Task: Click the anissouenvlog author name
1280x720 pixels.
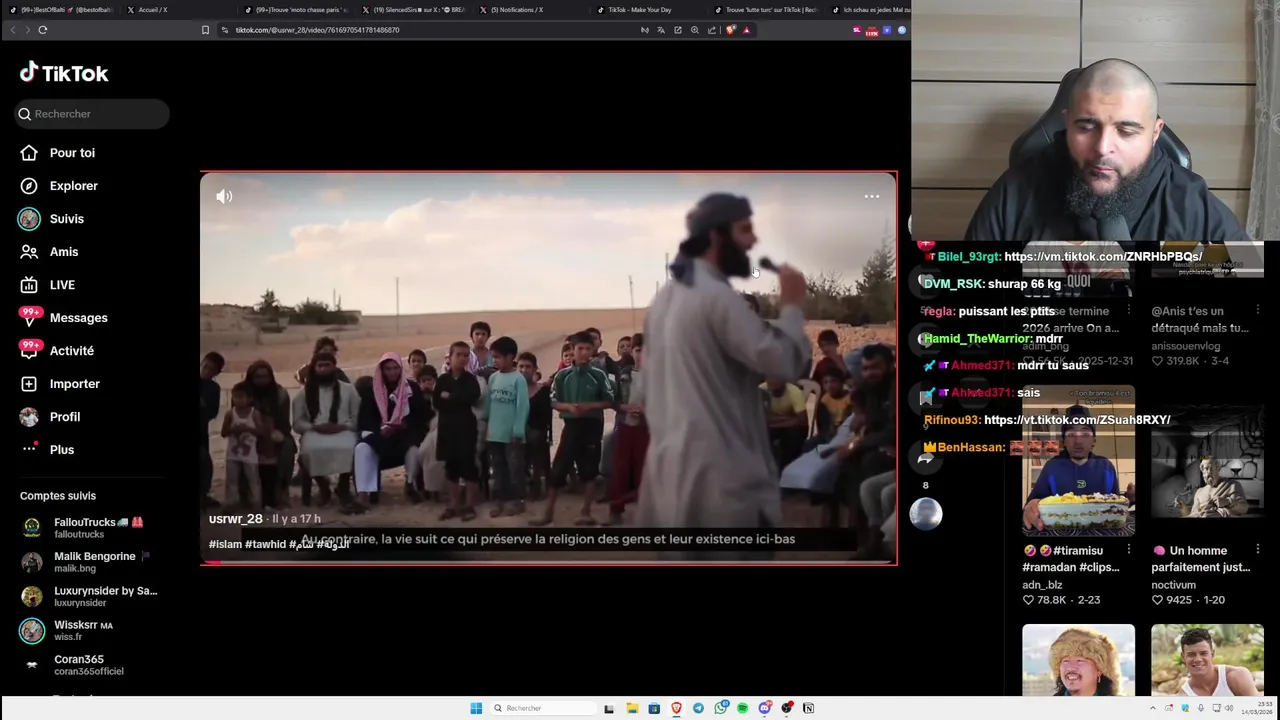Action: pos(1185,346)
